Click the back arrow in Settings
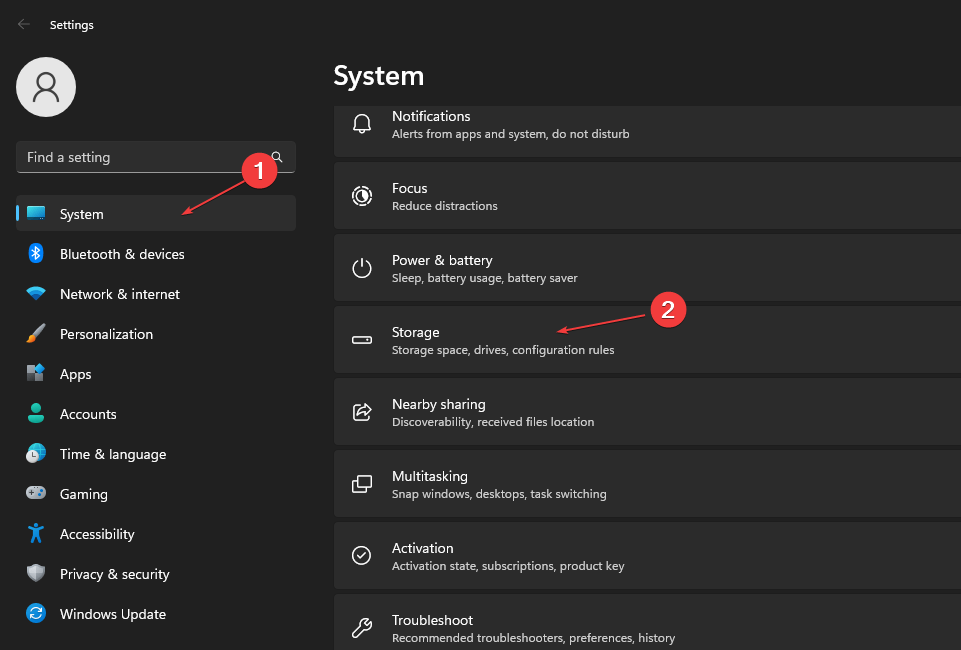961x650 pixels. [x=22, y=24]
